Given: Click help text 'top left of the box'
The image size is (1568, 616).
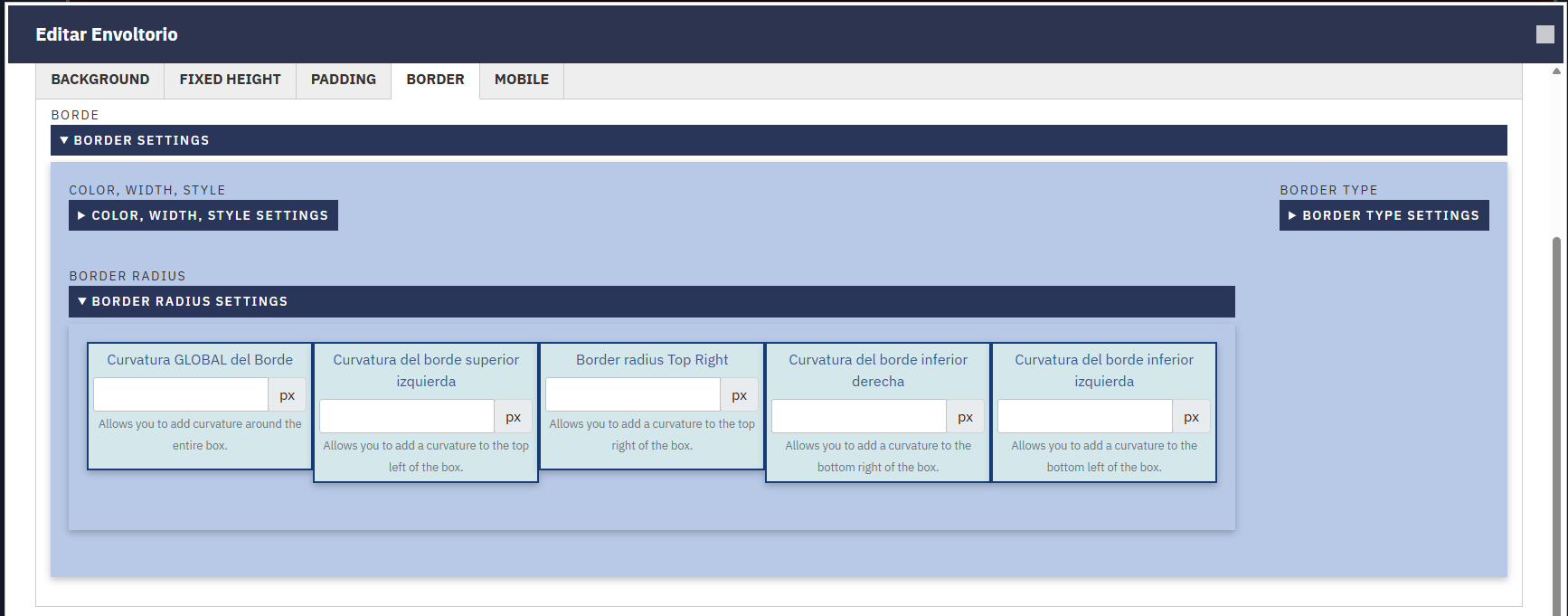Looking at the screenshot, I should coord(426,456).
